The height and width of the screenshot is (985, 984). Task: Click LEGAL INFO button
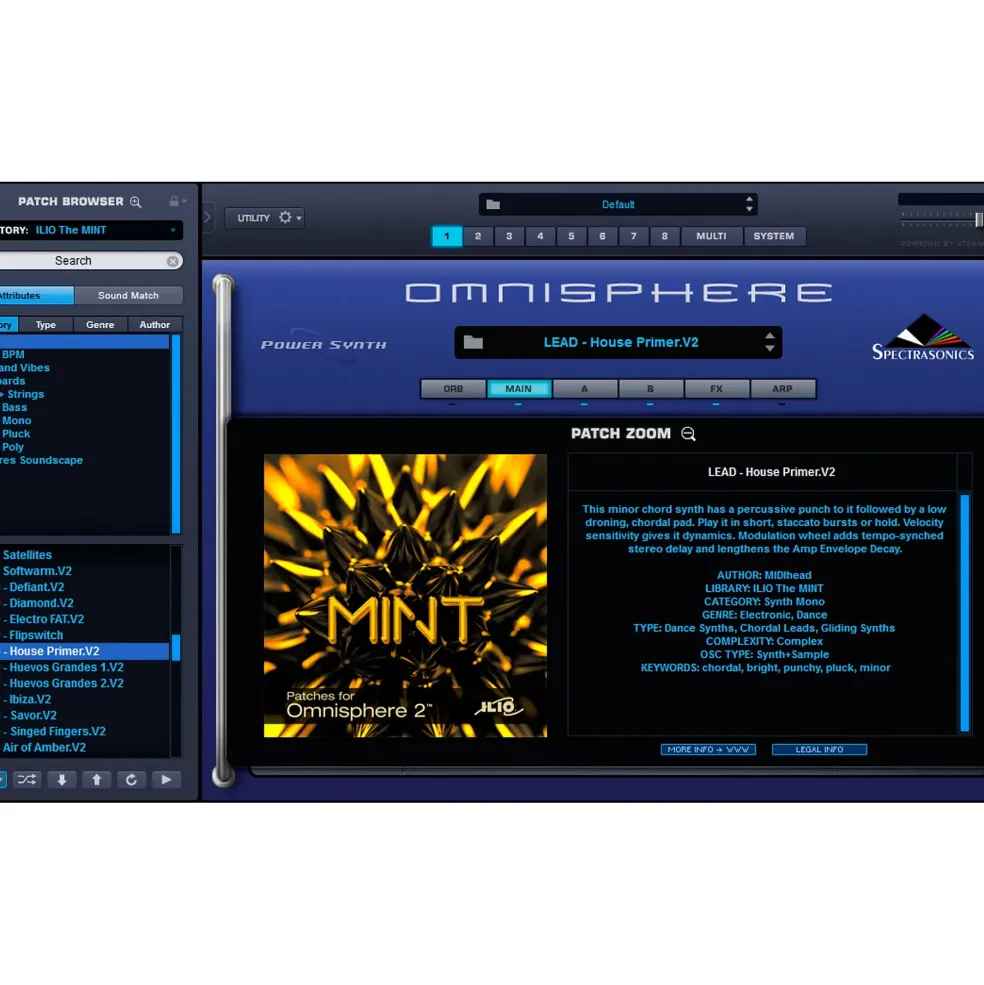(x=819, y=749)
